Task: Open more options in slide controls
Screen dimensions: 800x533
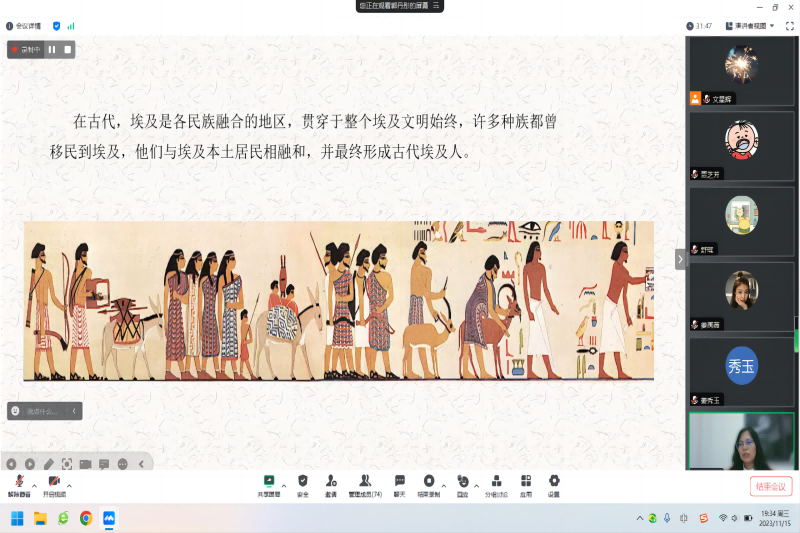Action: (x=122, y=464)
